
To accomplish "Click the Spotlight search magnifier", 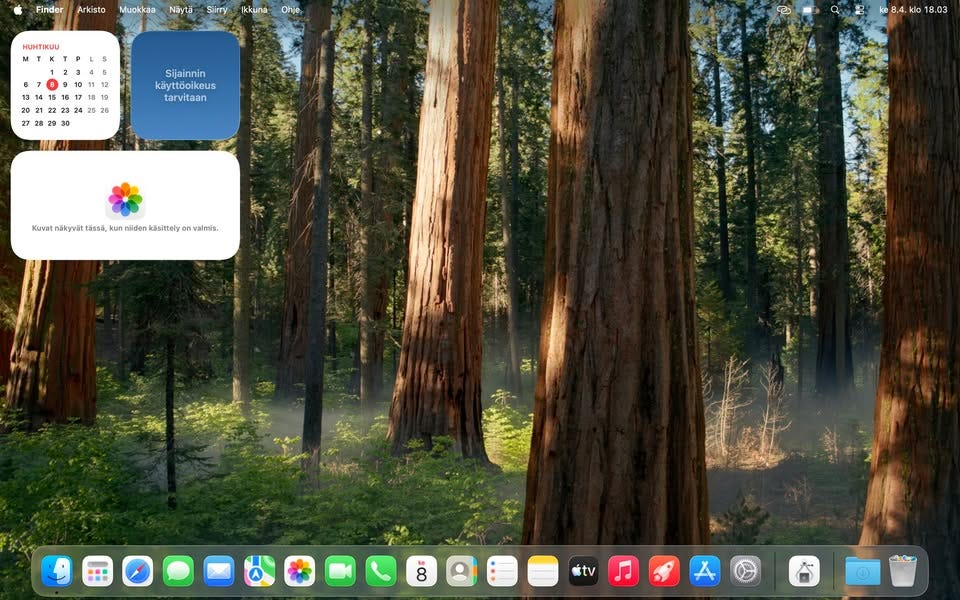I will coord(835,9).
